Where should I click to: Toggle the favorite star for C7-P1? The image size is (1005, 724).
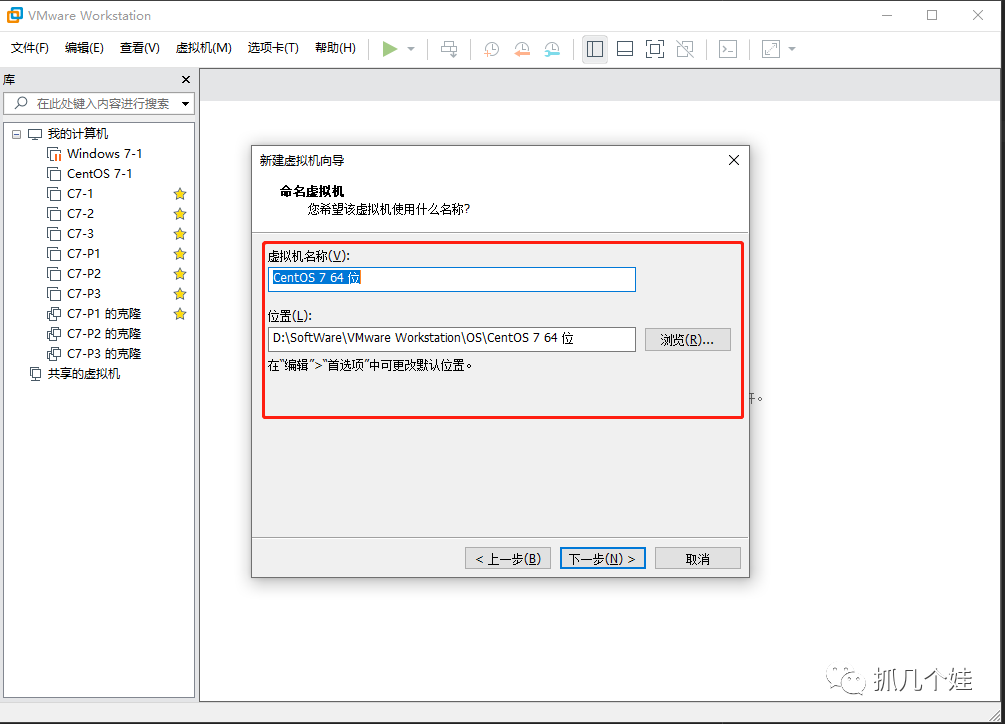coord(180,254)
